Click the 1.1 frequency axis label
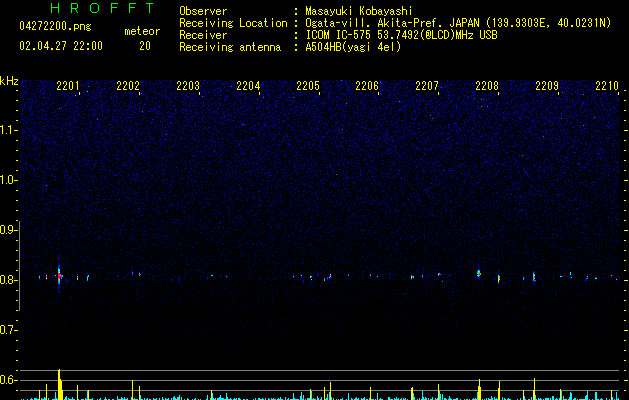This screenshot has height=400, width=629. point(8,130)
